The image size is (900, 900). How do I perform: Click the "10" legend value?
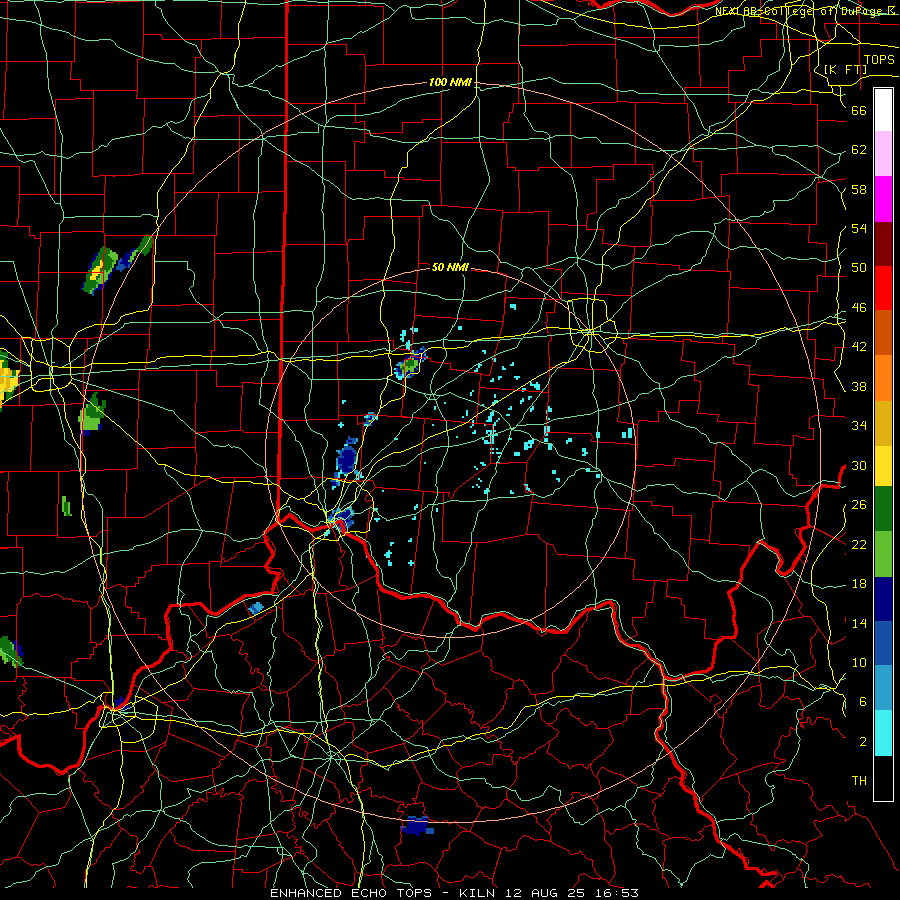859,662
